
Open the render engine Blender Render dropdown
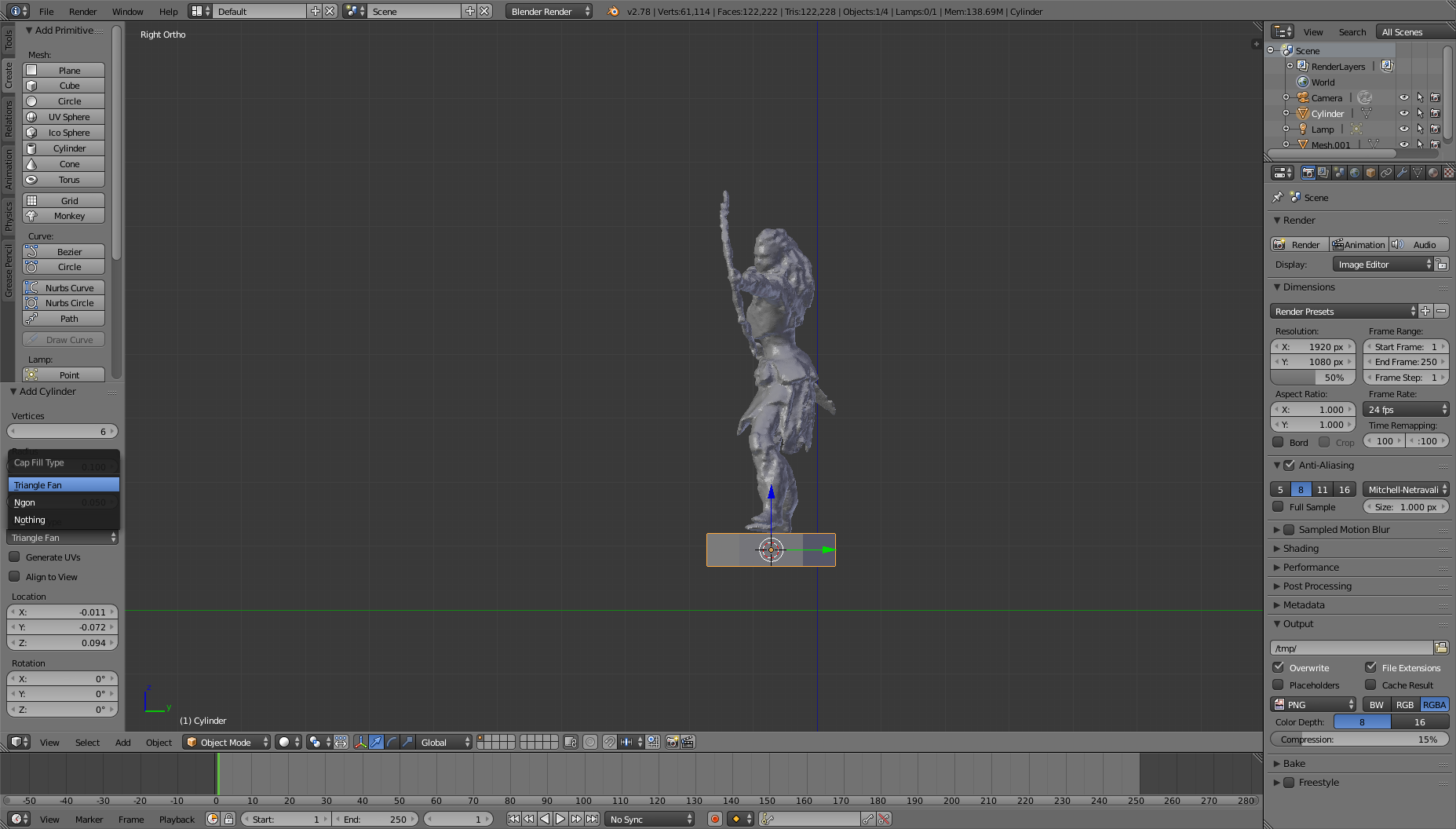tap(549, 11)
